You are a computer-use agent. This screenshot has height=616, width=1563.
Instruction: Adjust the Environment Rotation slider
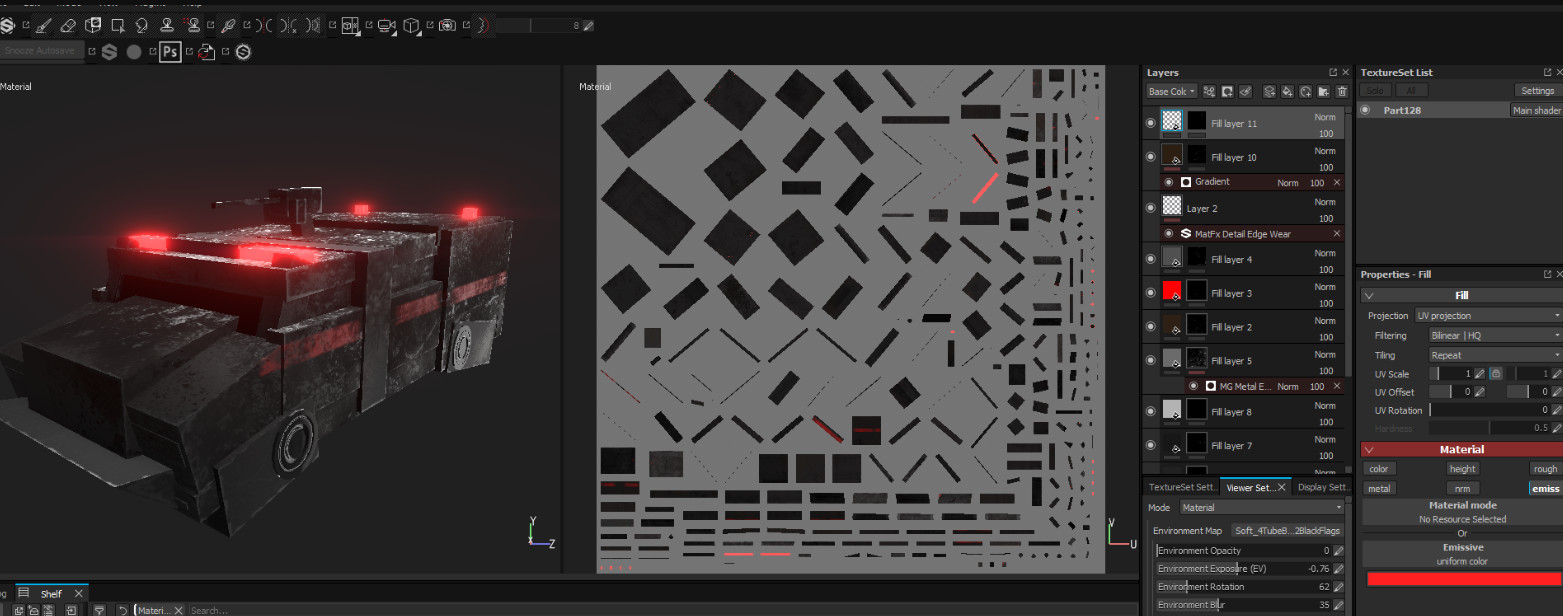[1244, 586]
